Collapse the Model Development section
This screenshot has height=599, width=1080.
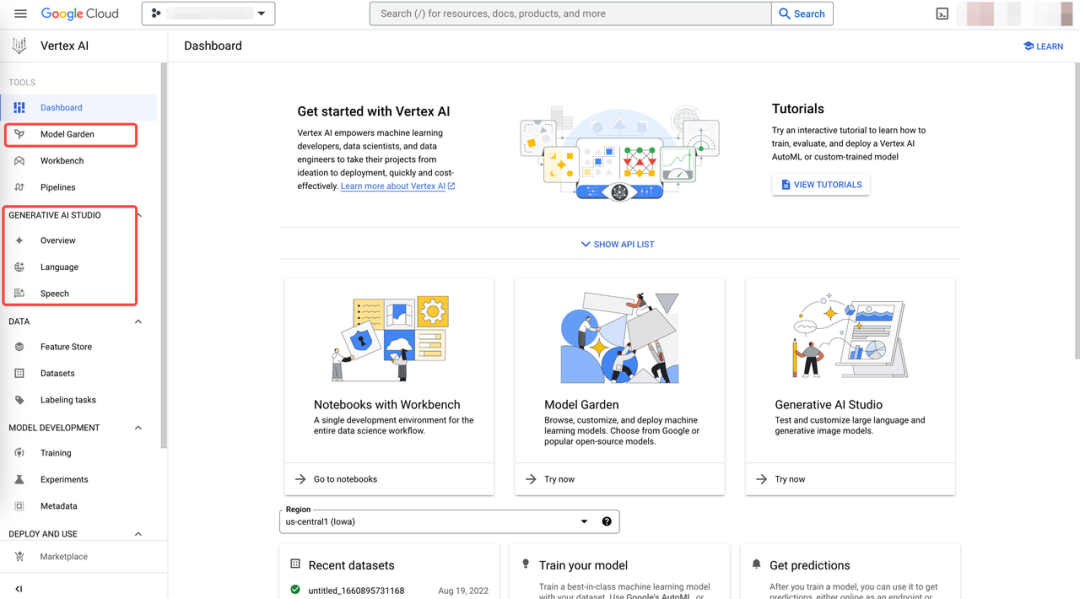click(x=138, y=428)
